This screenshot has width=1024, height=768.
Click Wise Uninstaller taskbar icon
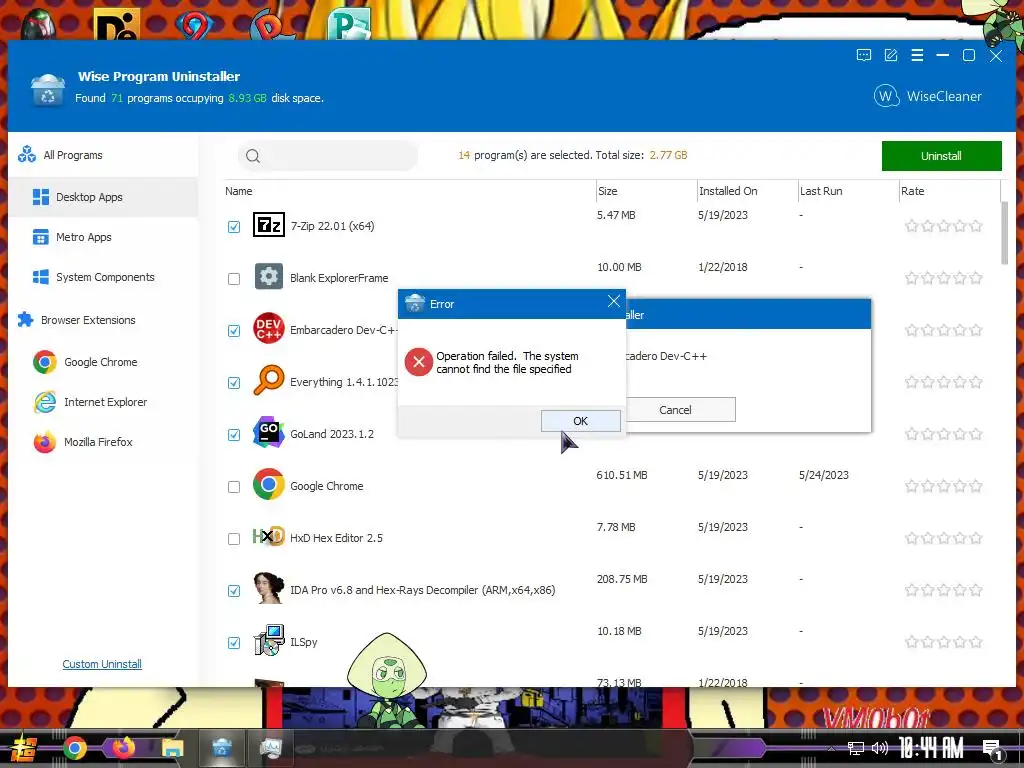222,748
